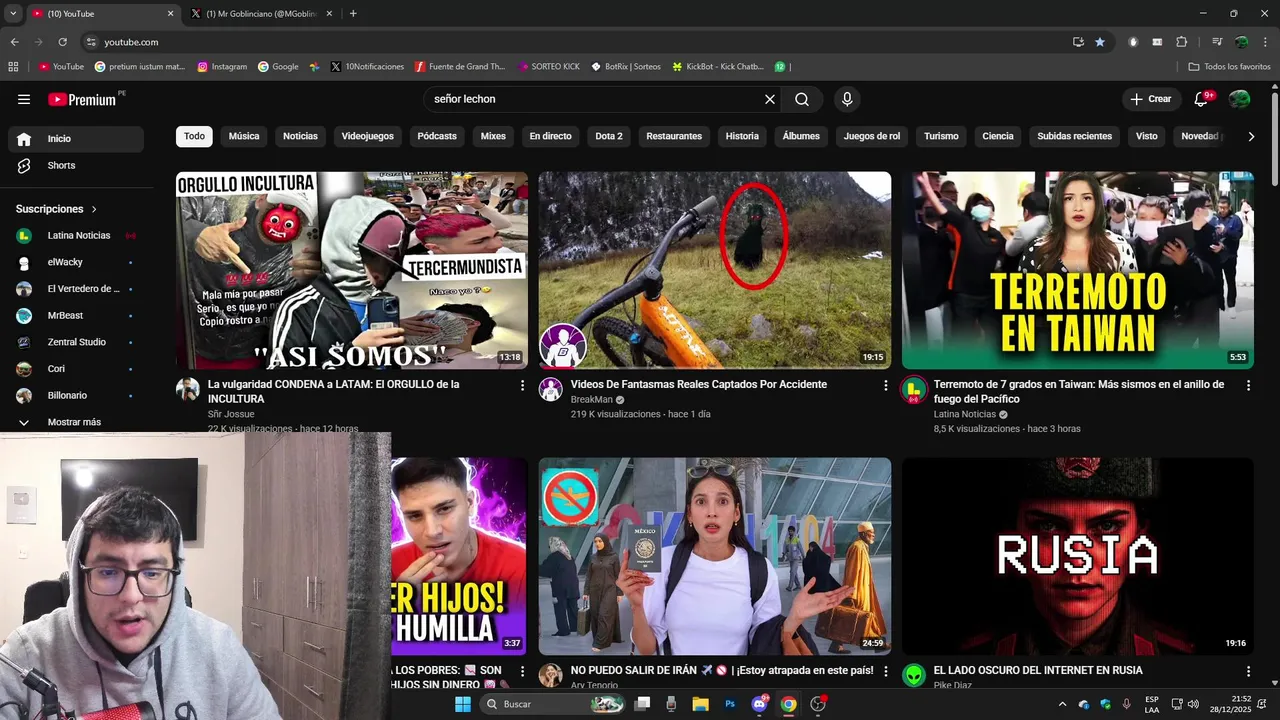Expand subscriptions with Mostrar más
The image size is (1280, 720).
[72, 422]
